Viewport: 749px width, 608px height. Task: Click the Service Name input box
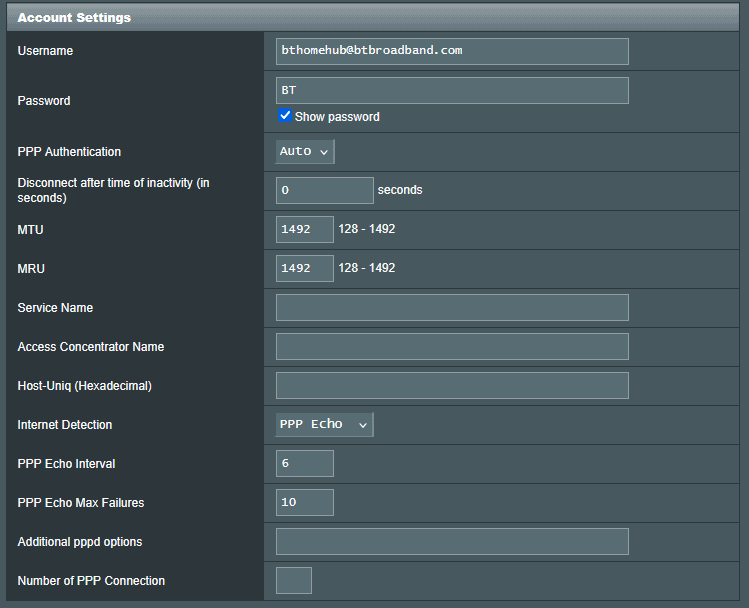click(452, 307)
